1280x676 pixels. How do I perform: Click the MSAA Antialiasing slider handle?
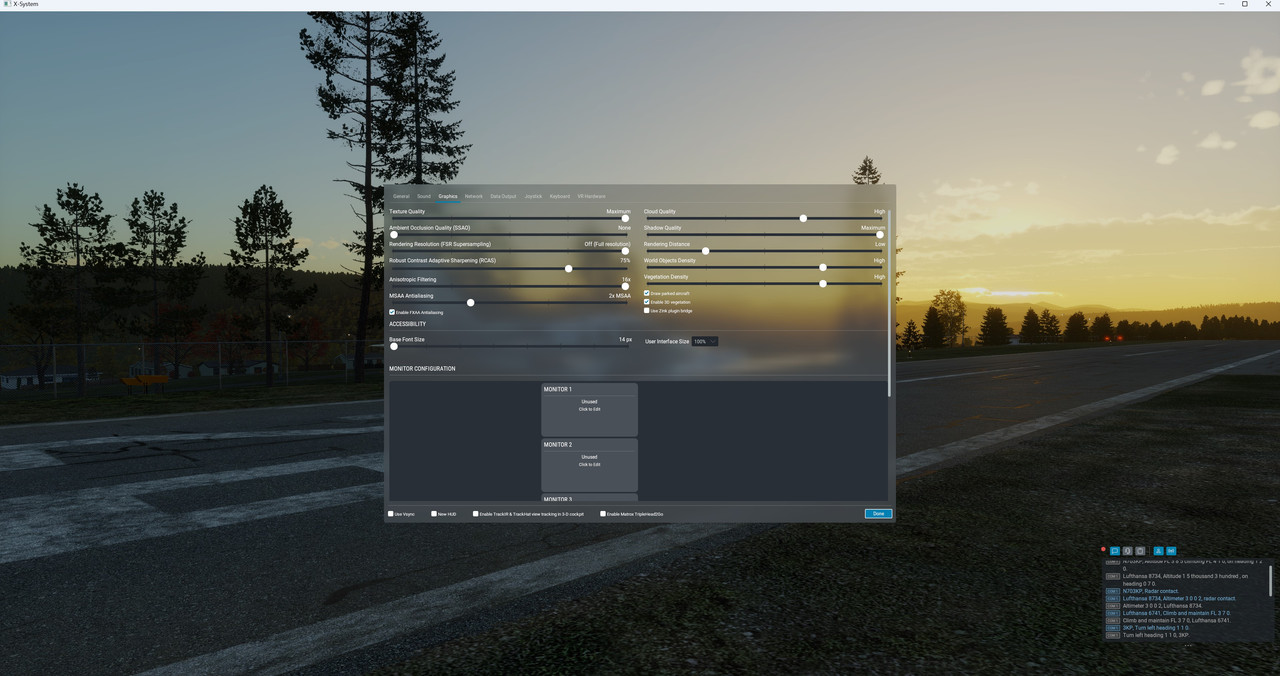470,302
